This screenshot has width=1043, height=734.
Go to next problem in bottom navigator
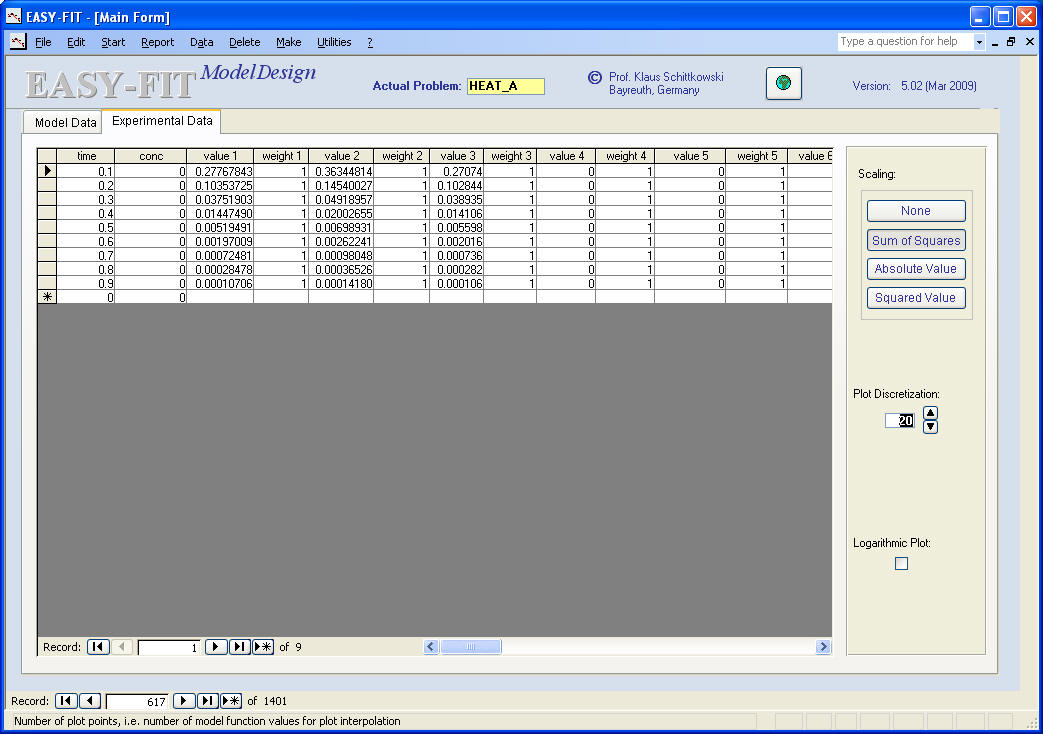tap(183, 701)
